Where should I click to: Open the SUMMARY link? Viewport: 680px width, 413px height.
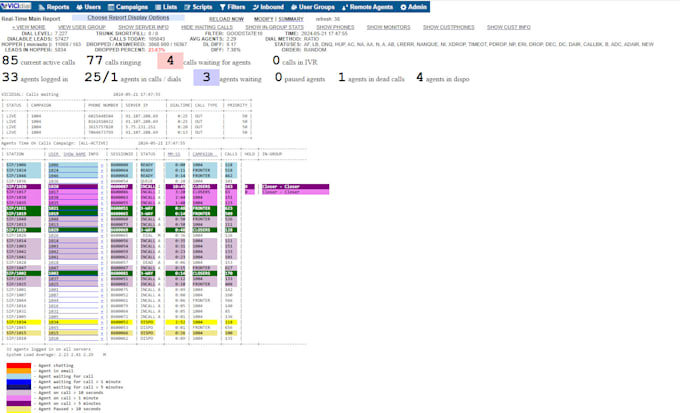point(291,19)
